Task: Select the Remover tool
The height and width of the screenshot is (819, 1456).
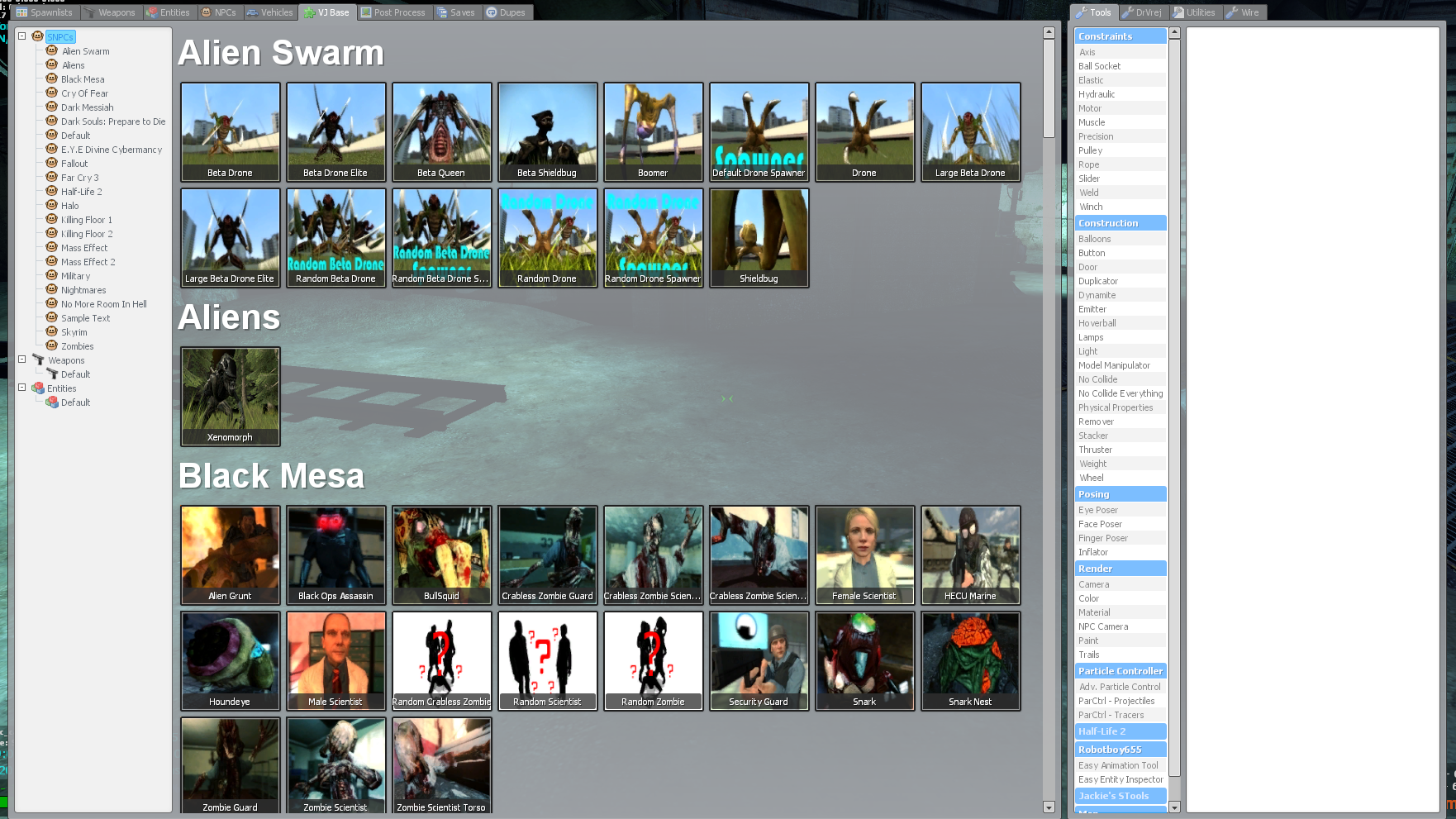Action: (1121, 421)
